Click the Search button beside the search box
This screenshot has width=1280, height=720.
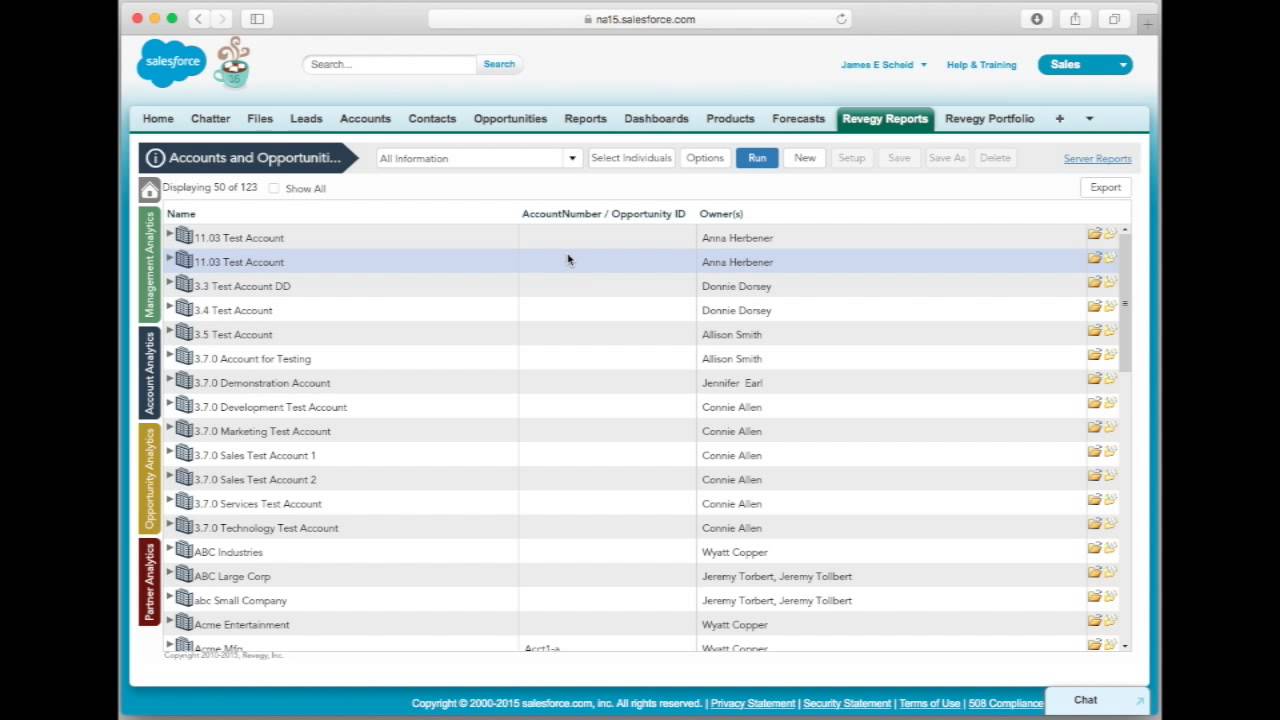pos(499,64)
